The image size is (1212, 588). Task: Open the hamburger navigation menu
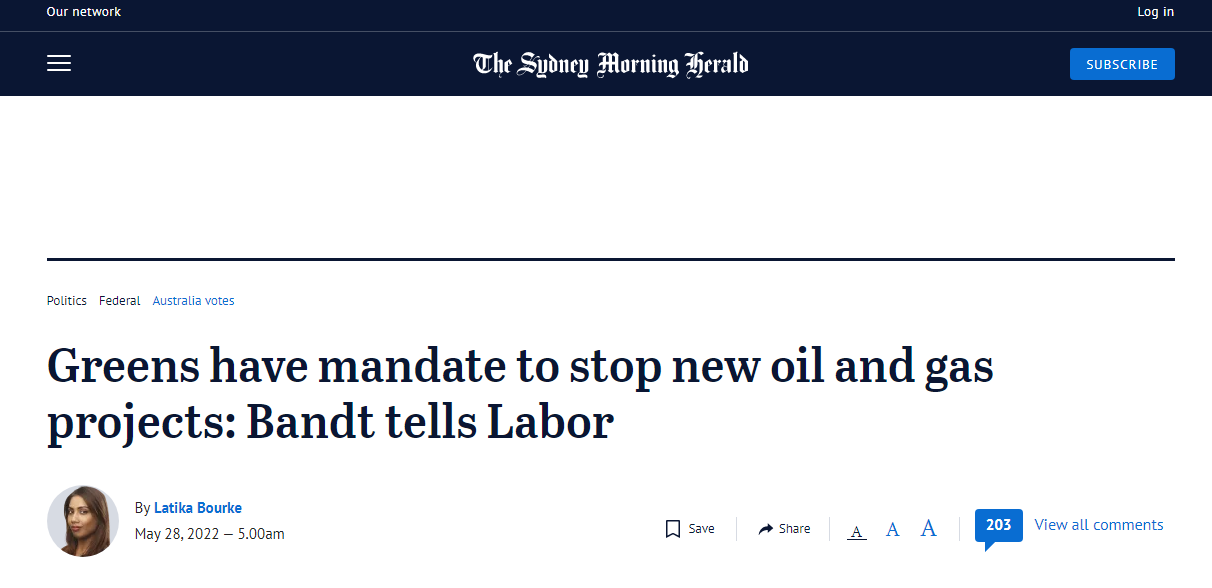(x=59, y=64)
